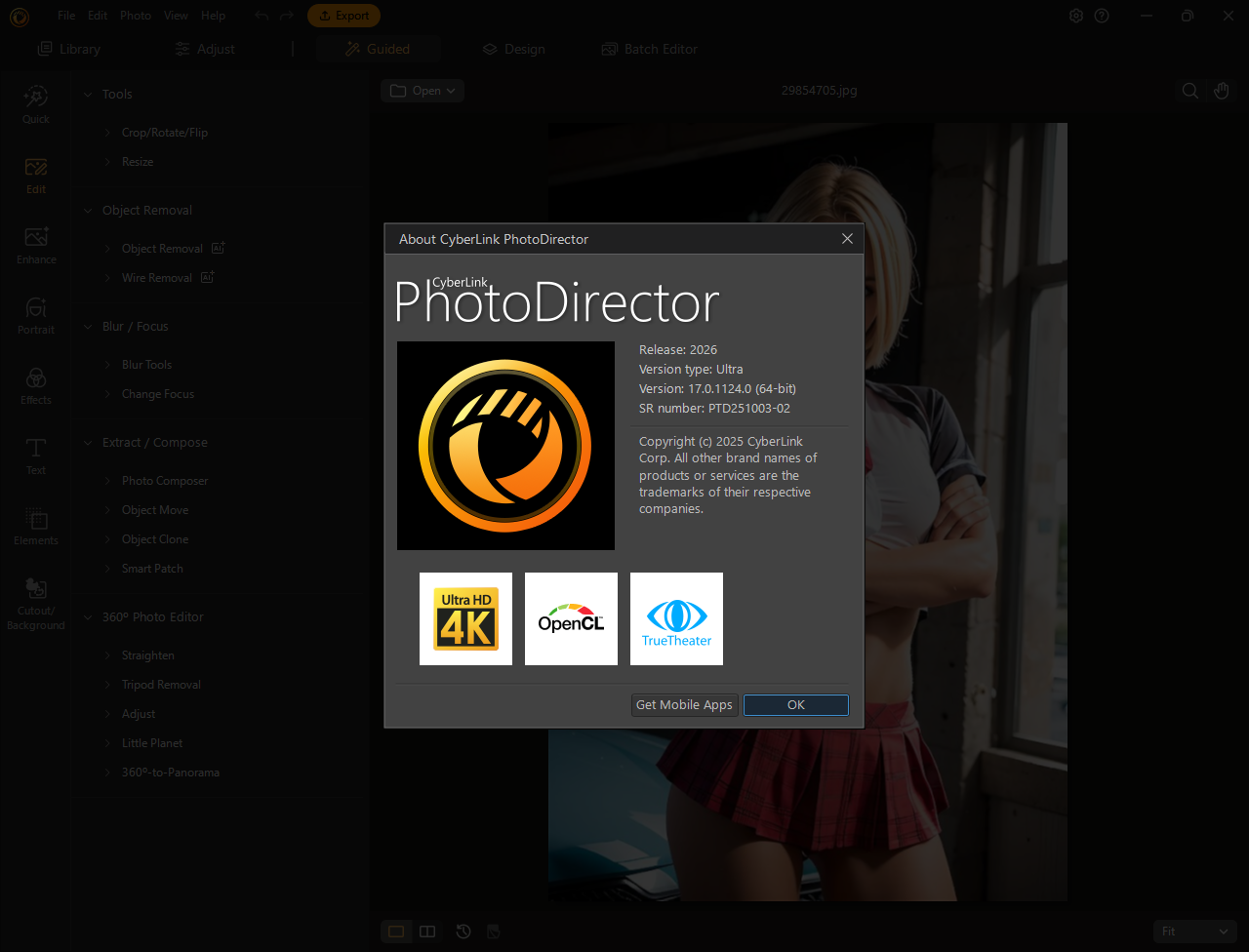The height and width of the screenshot is (952, 1249).
Task: Open the Effects sidebar icon
Action: pyautogui.click(x=36, y=385)
